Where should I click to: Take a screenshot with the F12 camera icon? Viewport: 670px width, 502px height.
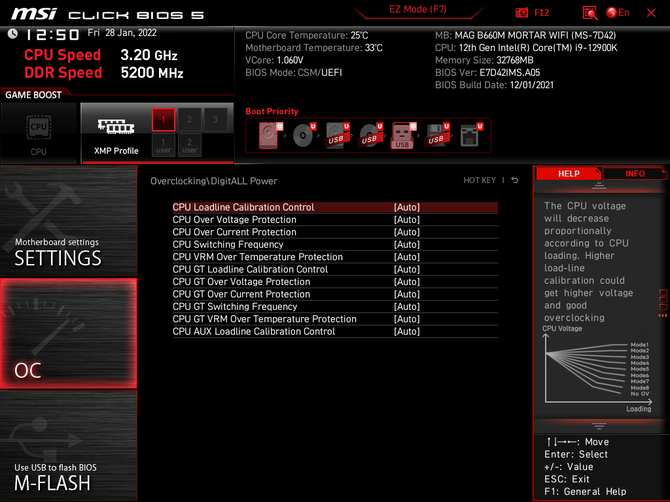[x=521, y=12]
